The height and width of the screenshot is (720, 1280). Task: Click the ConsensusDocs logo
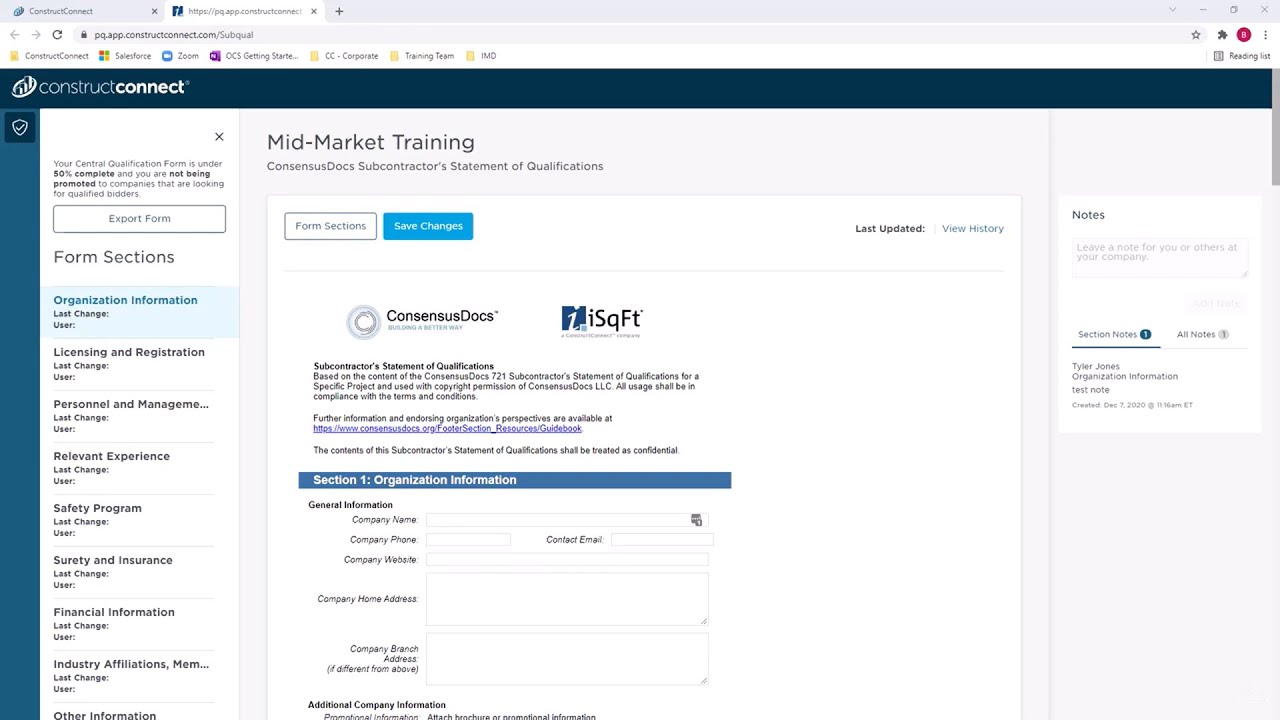(x=422, y=321)
